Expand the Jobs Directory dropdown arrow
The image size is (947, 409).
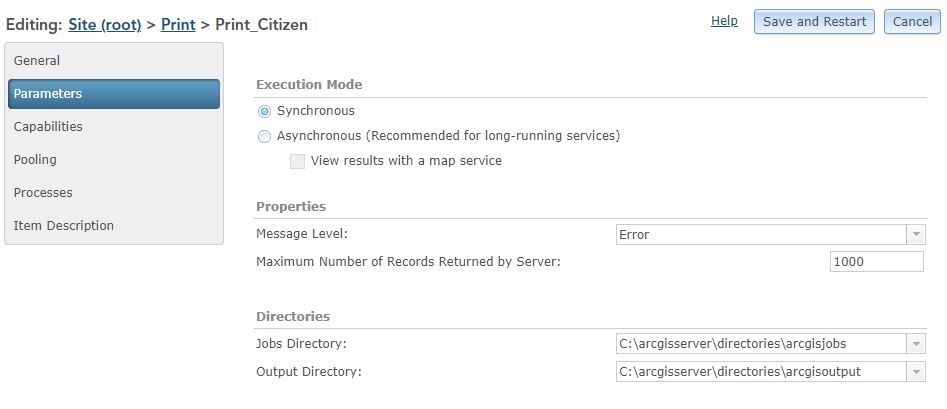point(916,344)
